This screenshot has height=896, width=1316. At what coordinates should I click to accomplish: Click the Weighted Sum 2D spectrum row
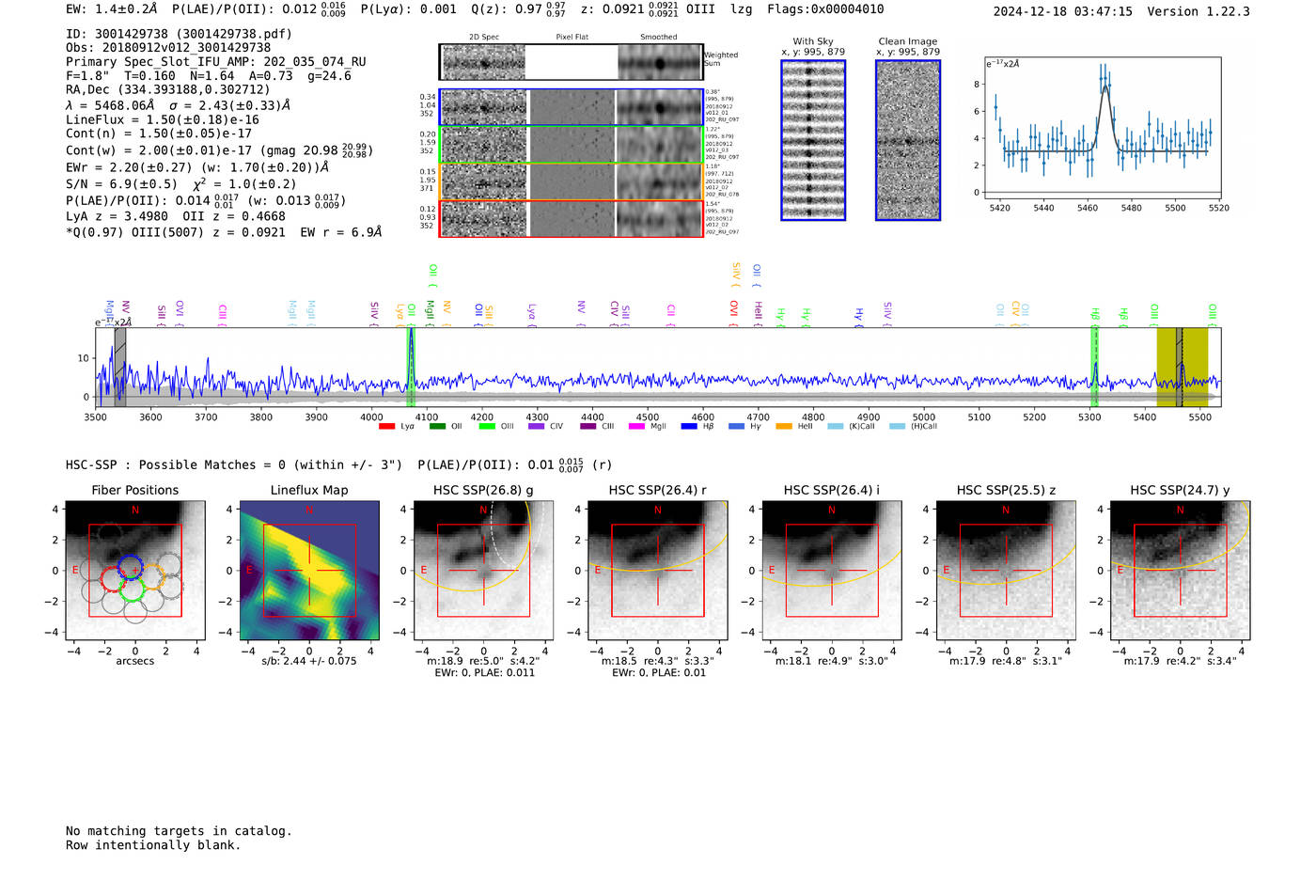pos(571,62)
